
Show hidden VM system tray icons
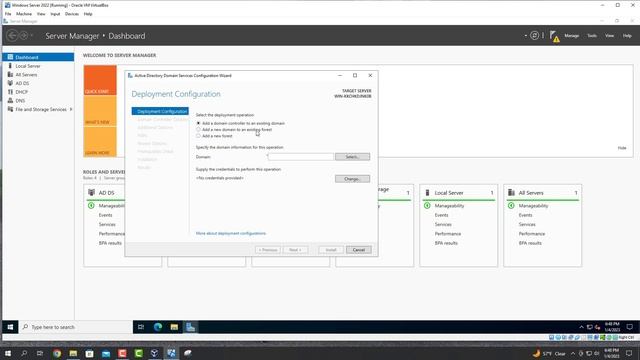coord(581,327)
